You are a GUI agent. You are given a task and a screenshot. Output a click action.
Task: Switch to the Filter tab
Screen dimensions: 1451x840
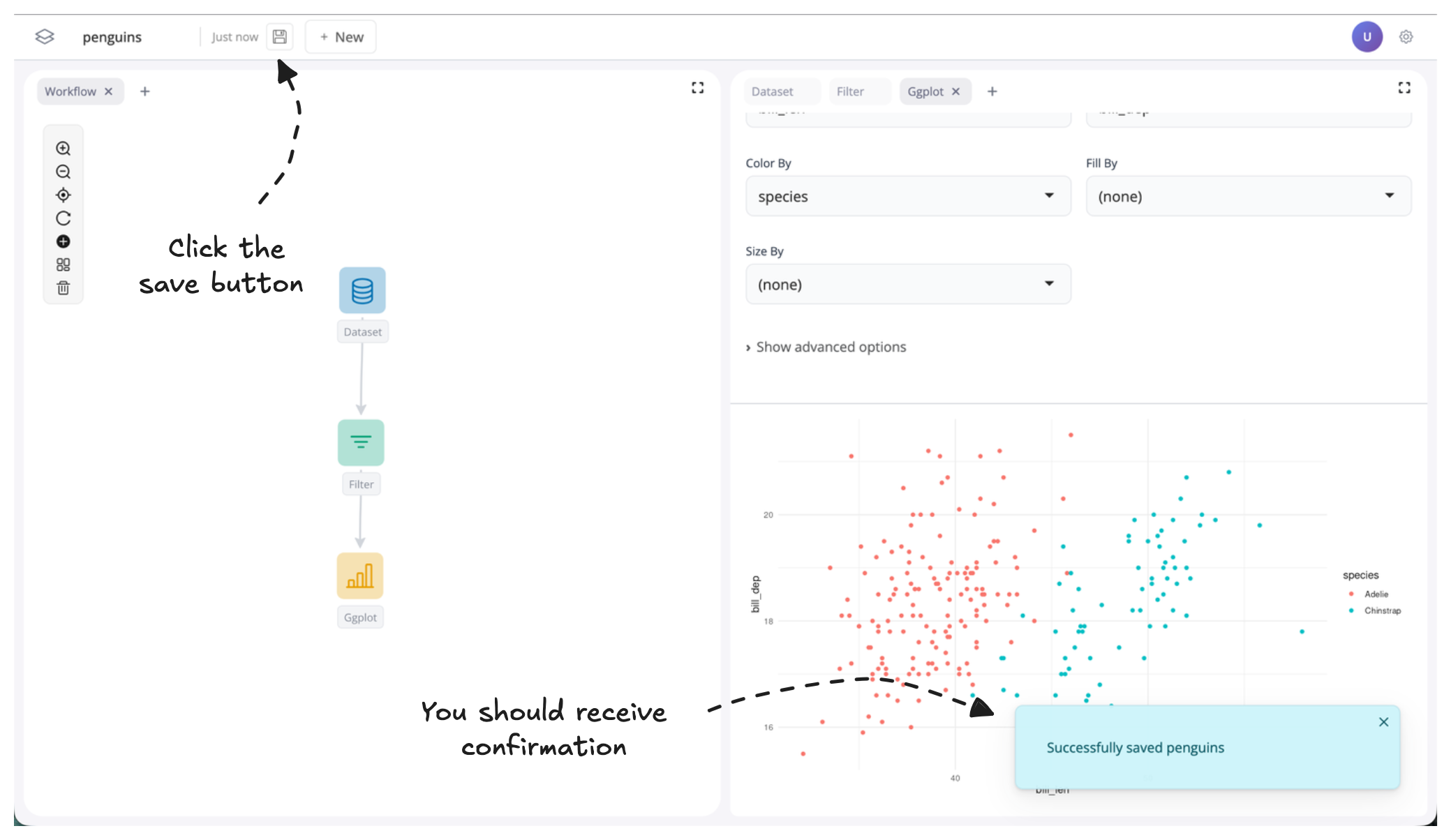click(849, 91)
